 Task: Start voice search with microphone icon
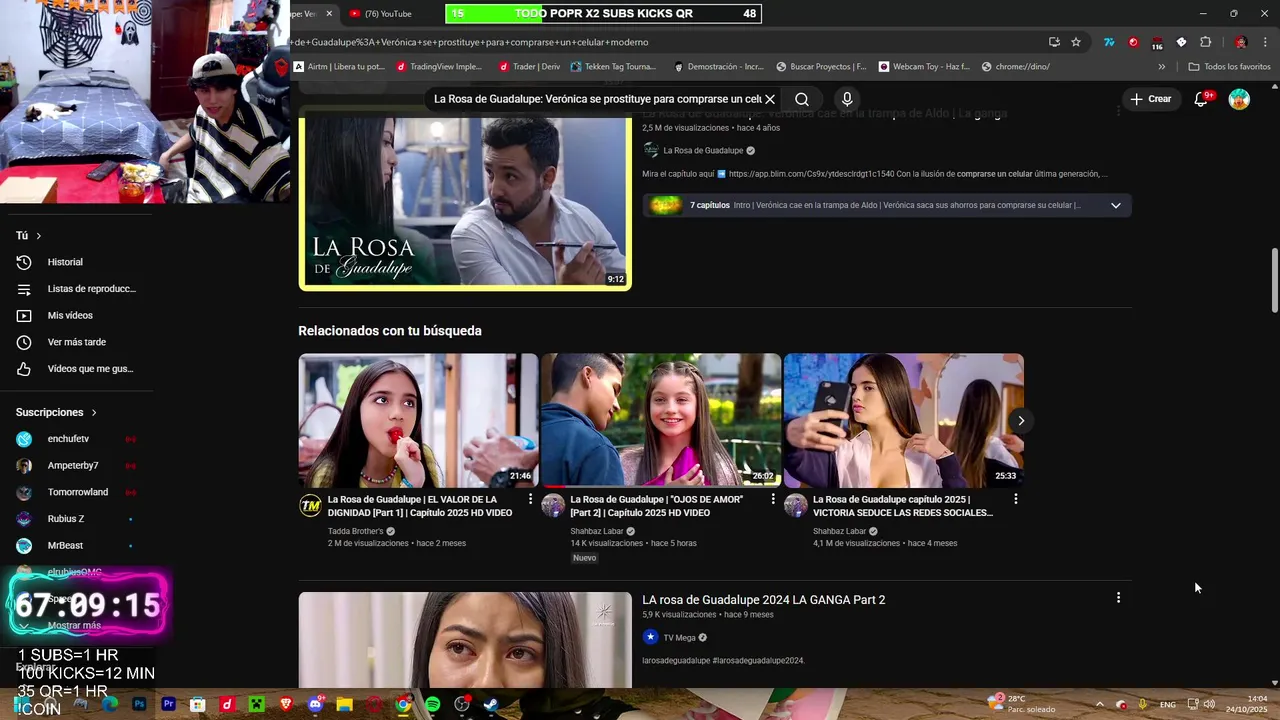[847, 99]
